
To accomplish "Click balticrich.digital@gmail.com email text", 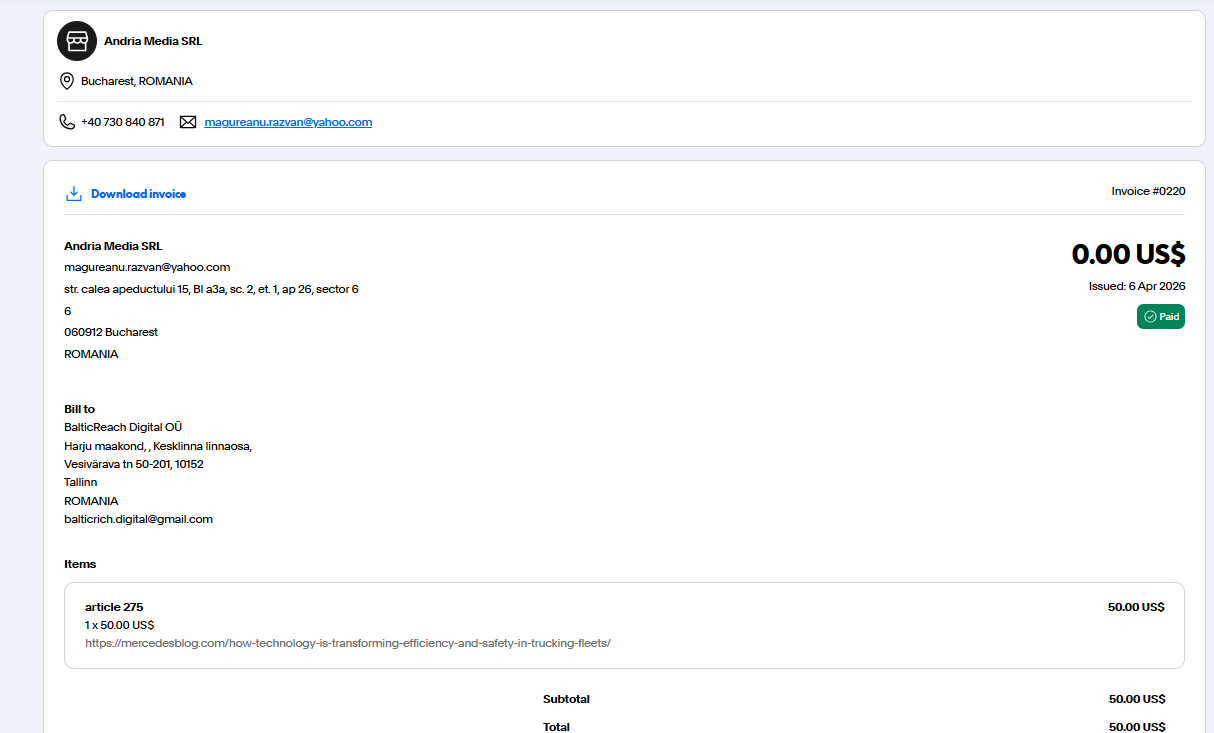I will pyautogui.click(x=138, y=519).
